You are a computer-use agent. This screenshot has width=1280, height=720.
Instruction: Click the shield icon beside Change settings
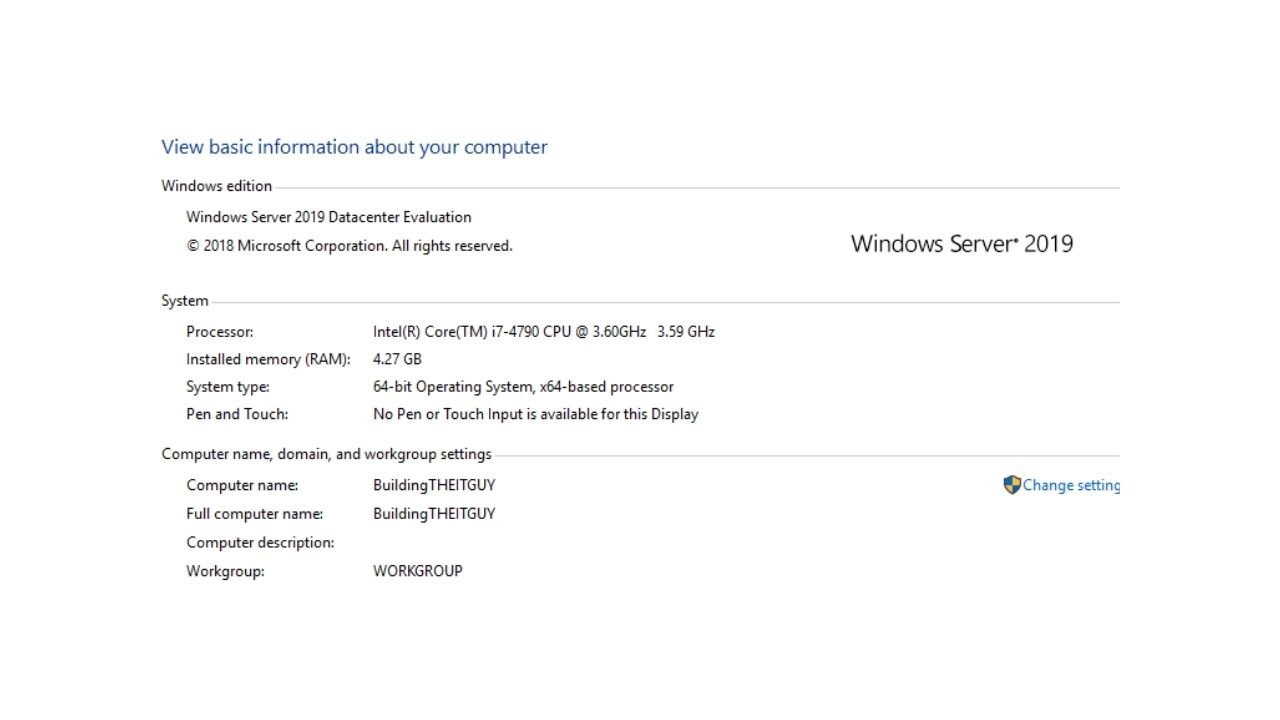pos(1012,485)
